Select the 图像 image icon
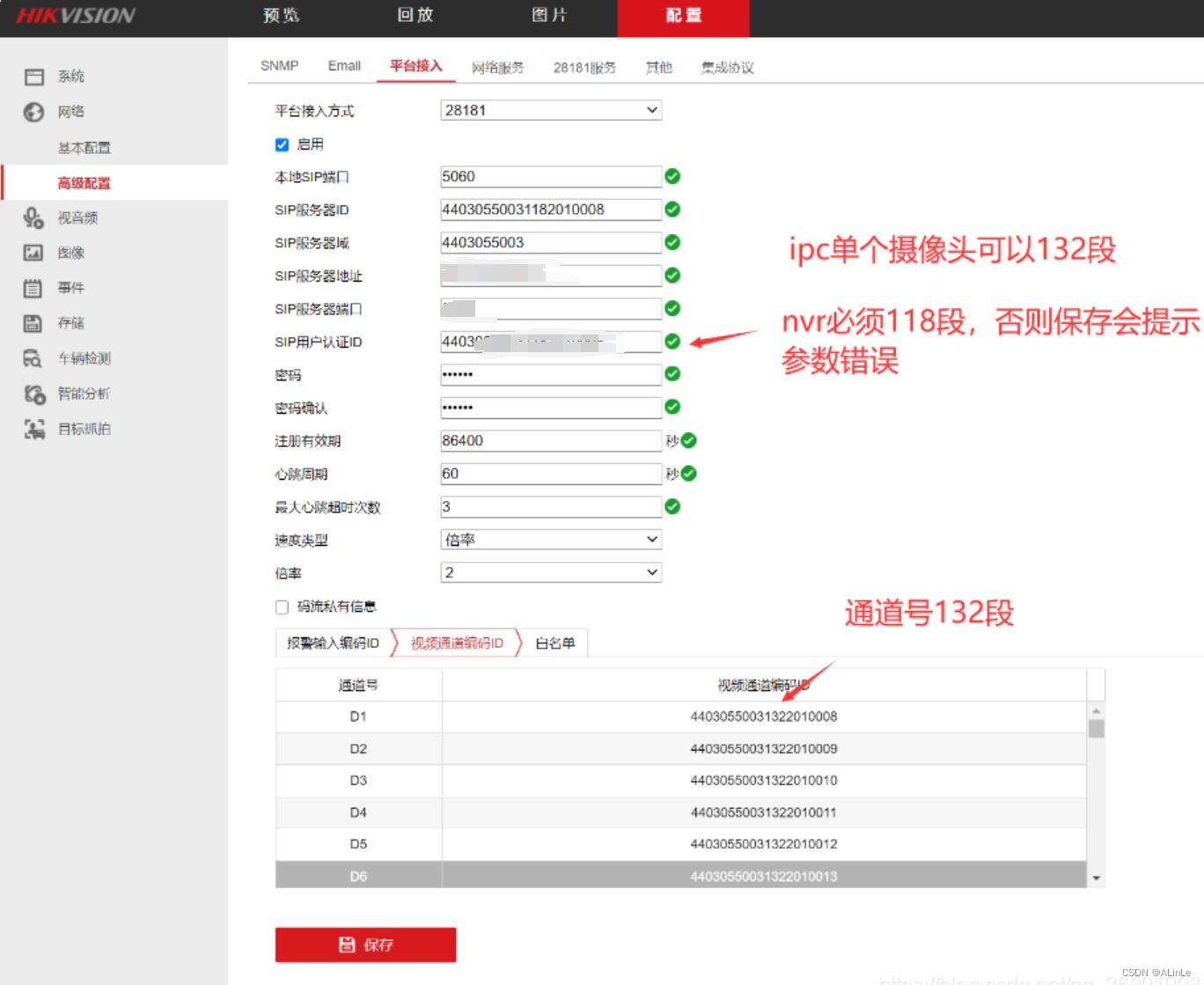Screen dimensions: 1204x985 pos(33,253)
